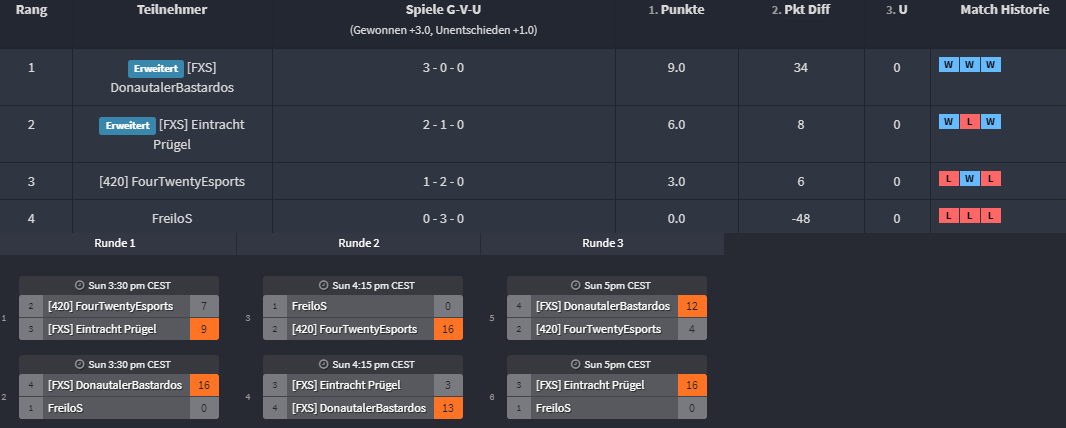Viewport: 1066px width, 428px height.
Task: Click clock icon above Runde 1 FourTwentyEsports–Eintracht Prügel match
Action: point(79,285)
